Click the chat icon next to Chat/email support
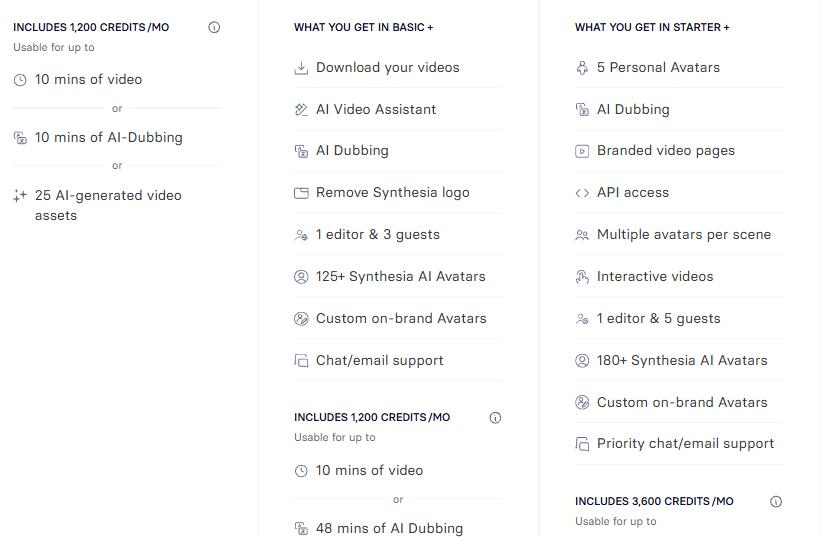This screenshot has height=537, width=820. 301,361
